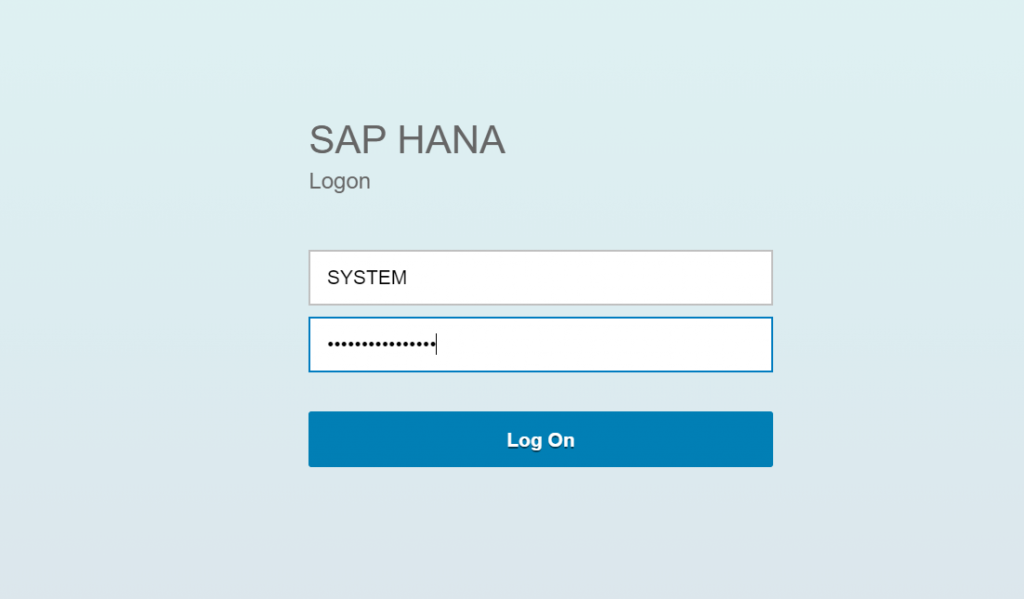
Task: Place cursor after the SYSTEM text
Action: pos(408,278)
